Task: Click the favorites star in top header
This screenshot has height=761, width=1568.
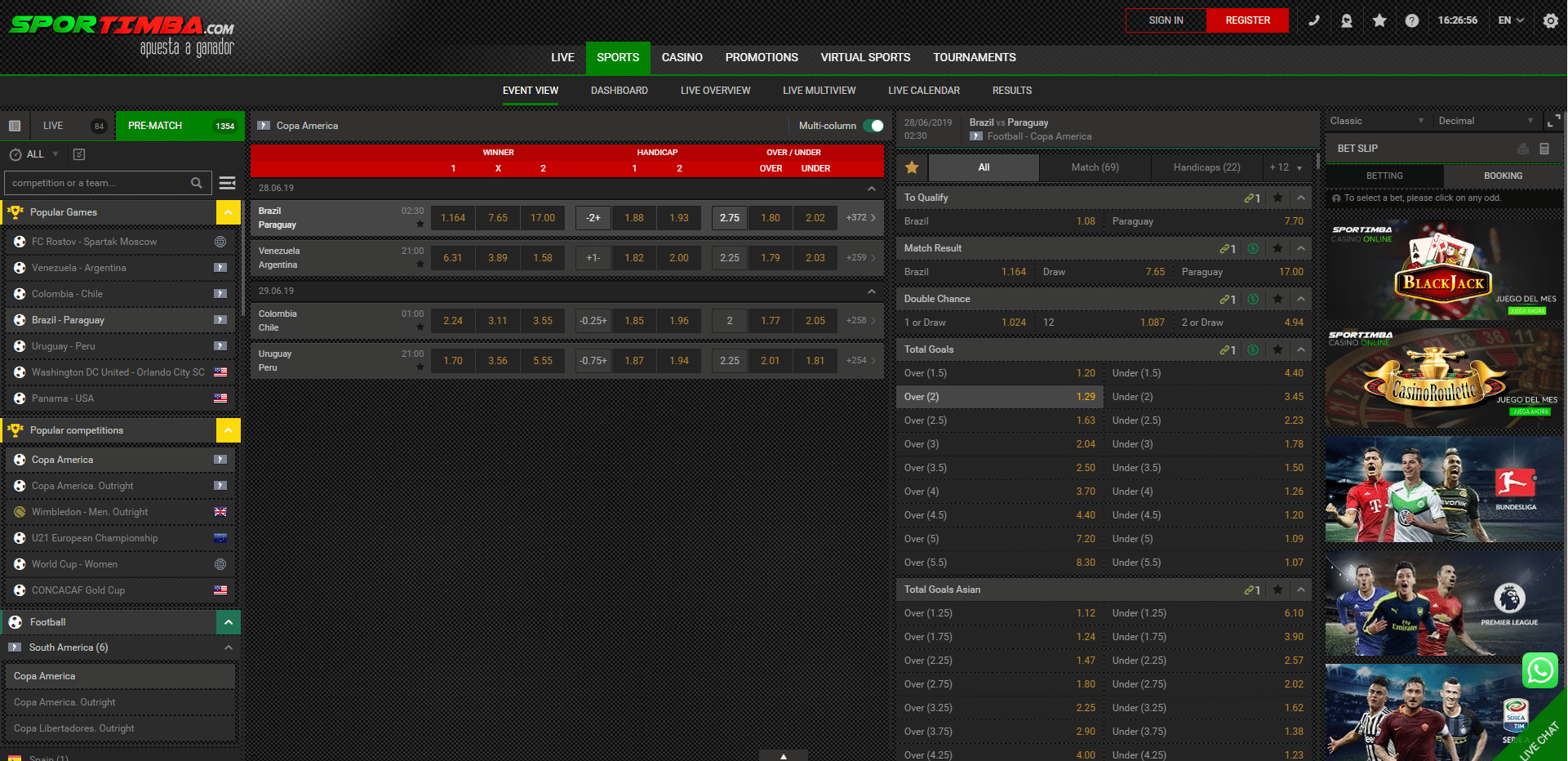Action: (1379, 20)
